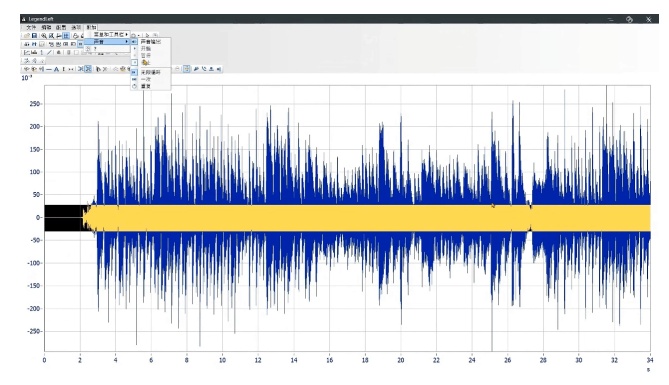Open the 文件 (File) menu

tap(31, 27)
